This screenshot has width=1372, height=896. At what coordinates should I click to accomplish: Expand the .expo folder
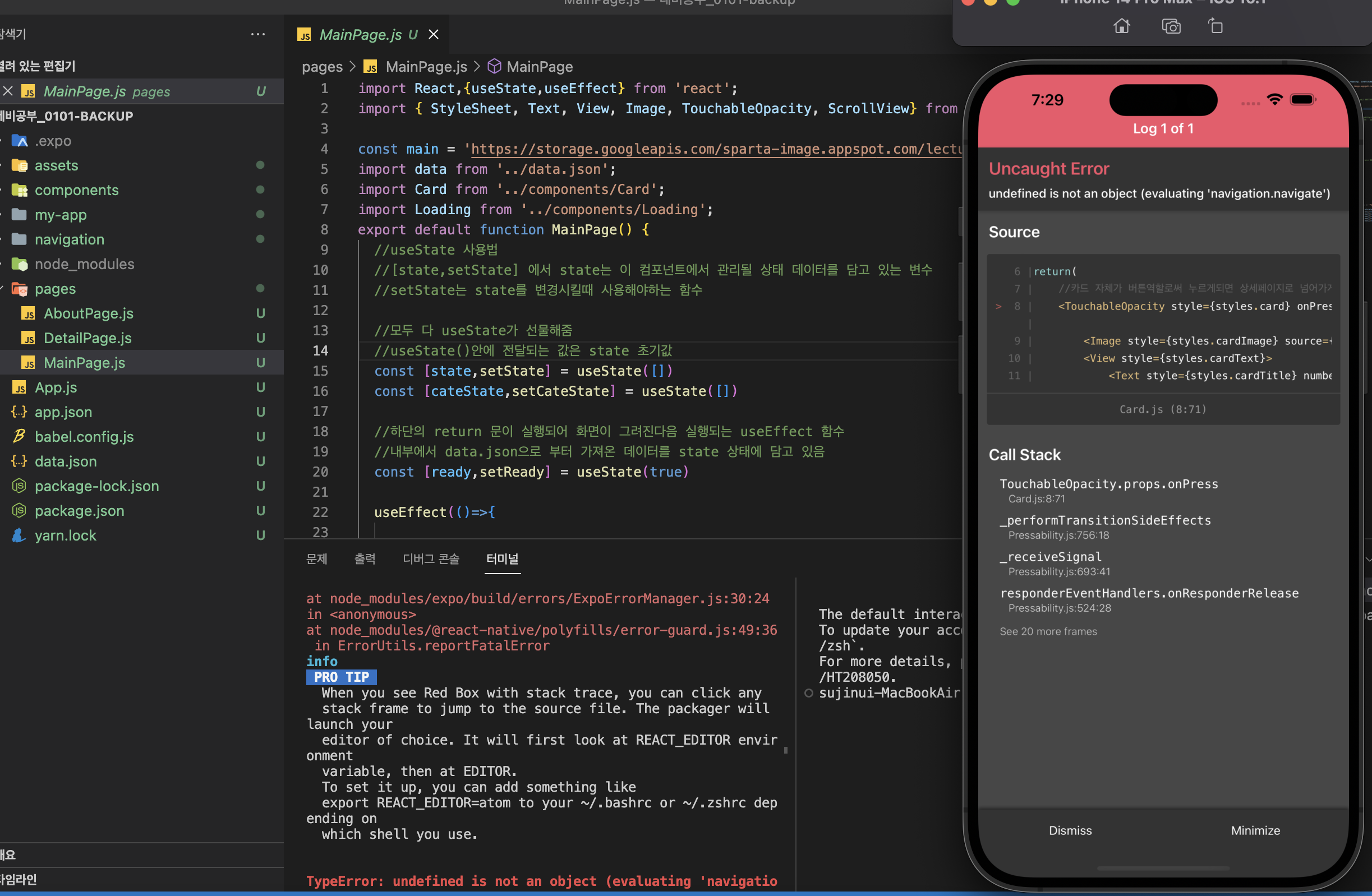click(53, 141)
